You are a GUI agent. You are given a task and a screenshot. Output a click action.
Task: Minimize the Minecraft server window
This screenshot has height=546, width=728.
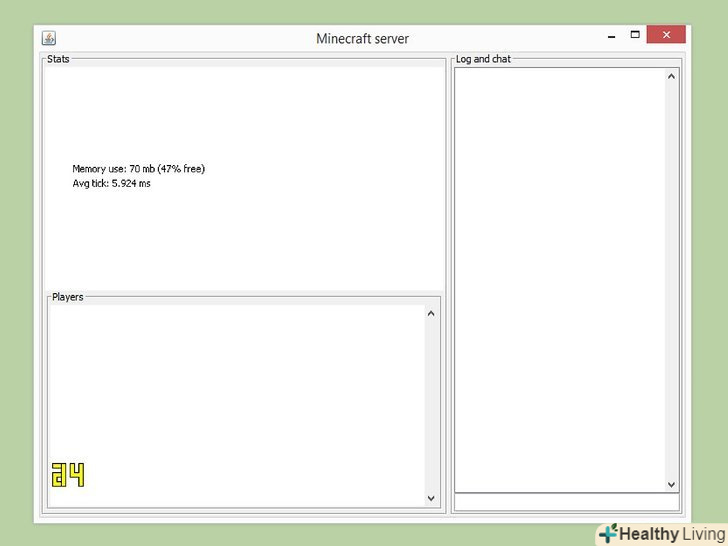tap(611, 36)
